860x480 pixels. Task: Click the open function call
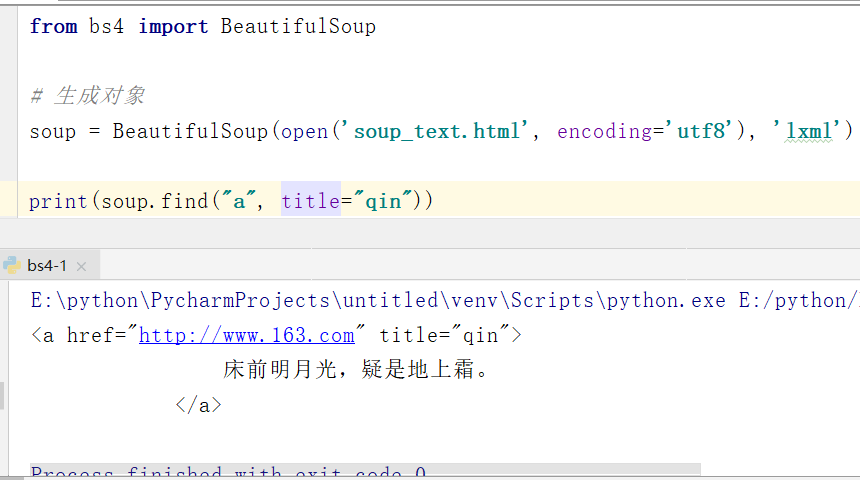304,132
